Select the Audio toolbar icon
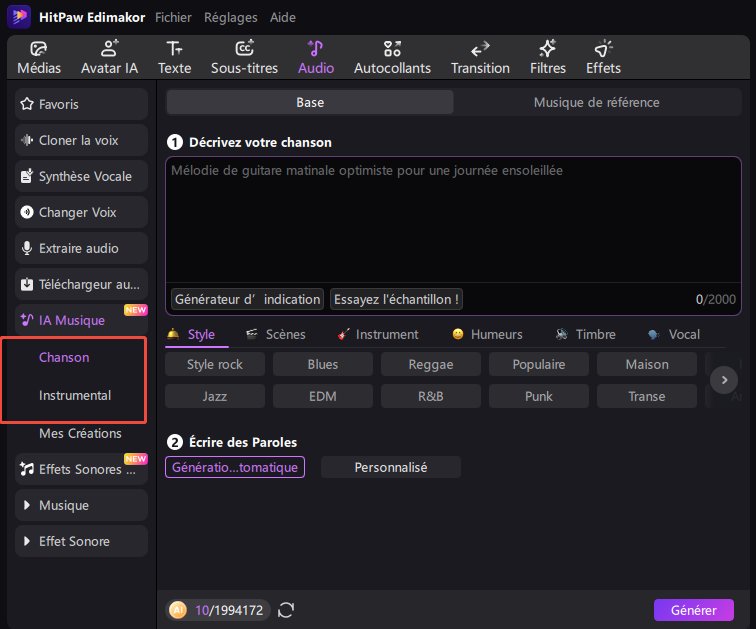The image size is (756, 629). pos(316,49)
